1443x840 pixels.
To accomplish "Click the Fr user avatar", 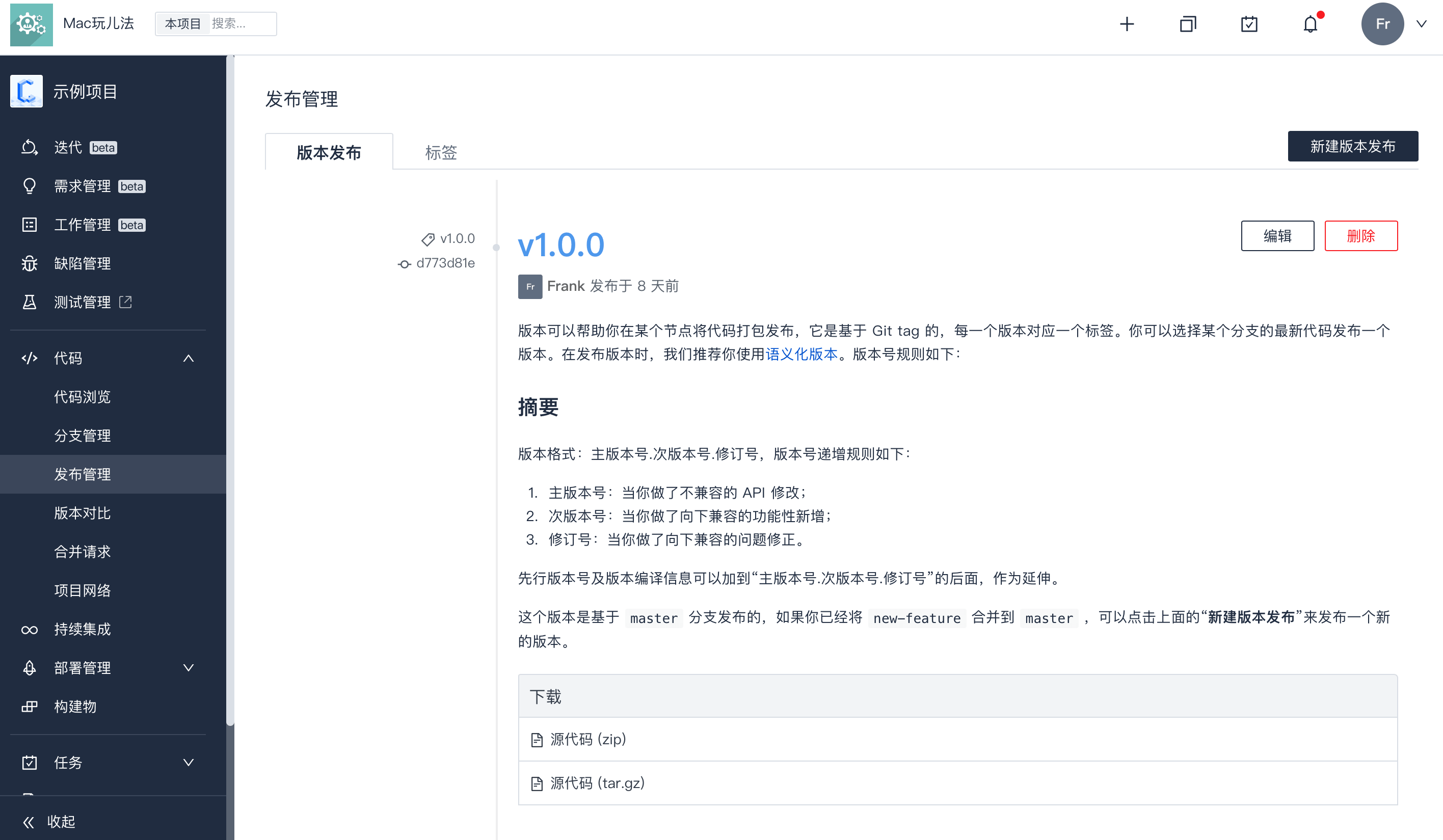I will 1382,24.
